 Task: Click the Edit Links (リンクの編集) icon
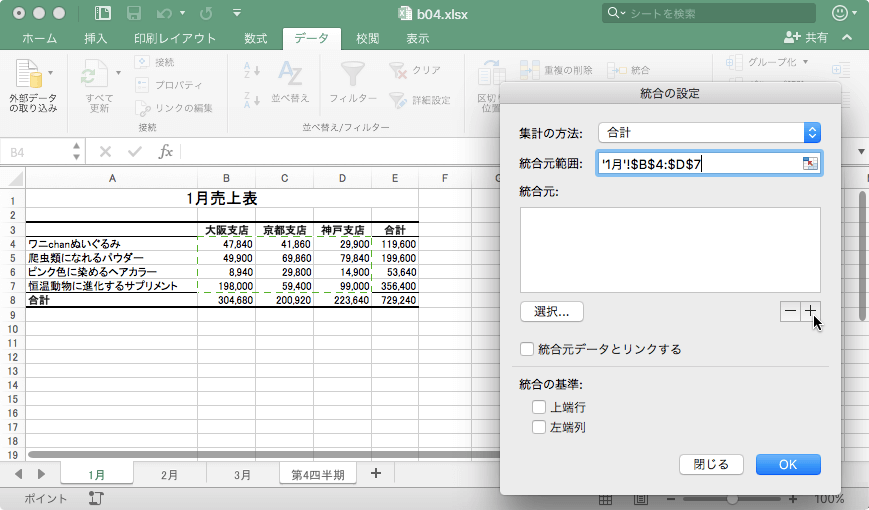pos(142,108)
